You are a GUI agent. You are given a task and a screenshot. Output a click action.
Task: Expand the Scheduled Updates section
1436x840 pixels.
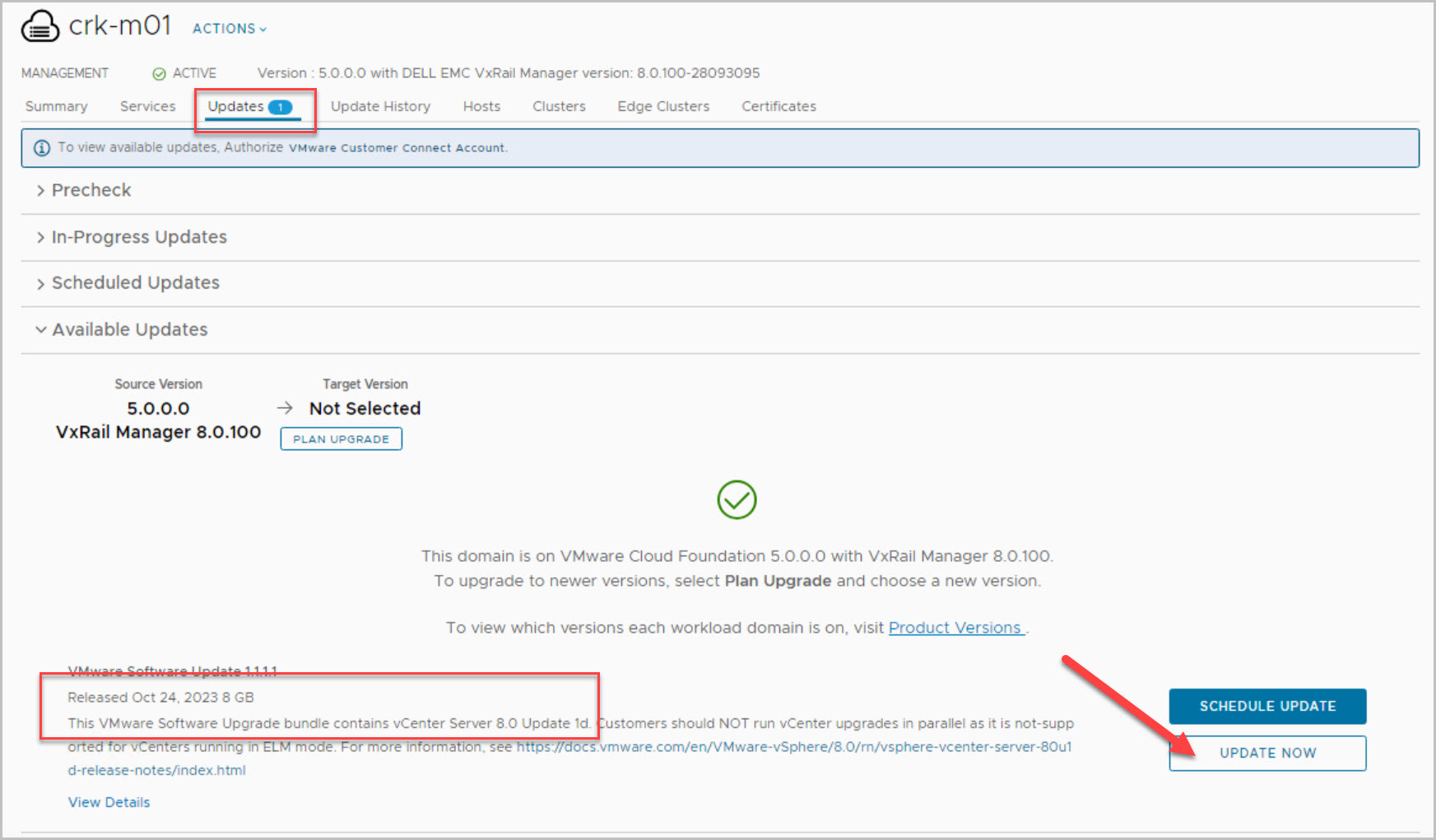135,283
